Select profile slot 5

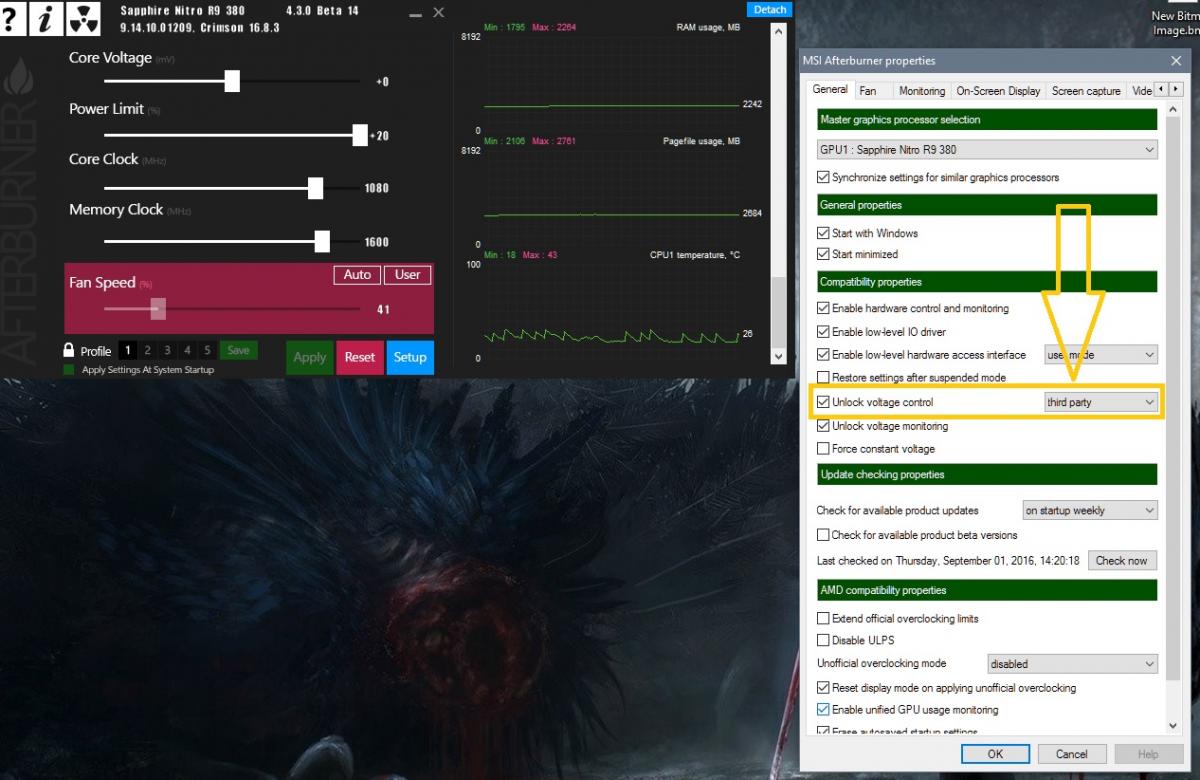click(x=207, y=350)
